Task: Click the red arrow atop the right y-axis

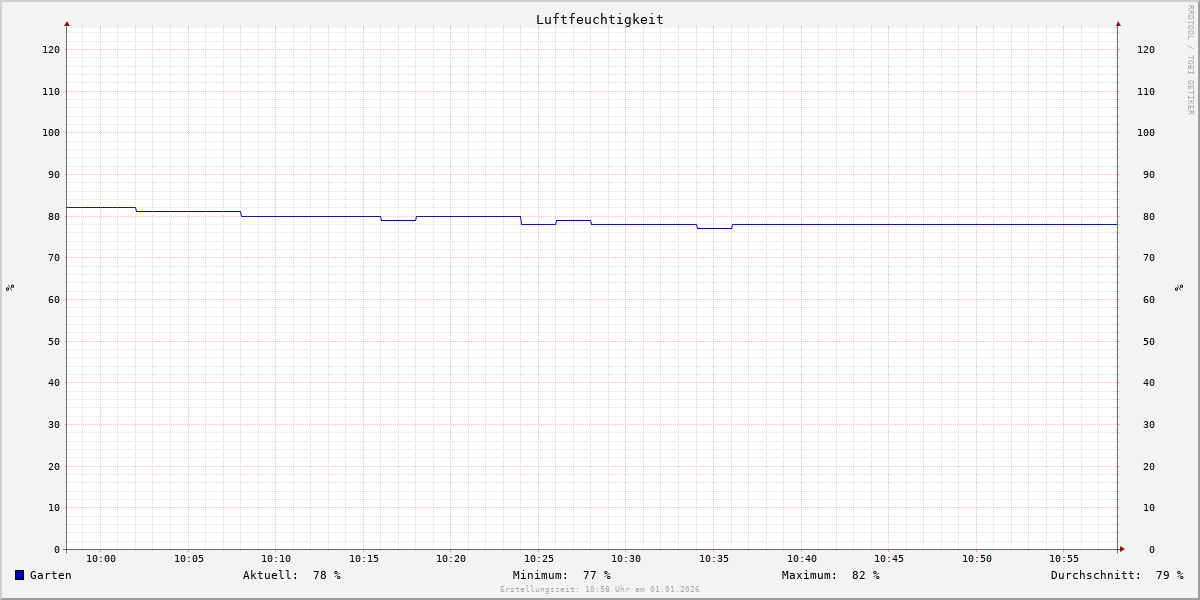Action: [x=1118, y=23]
